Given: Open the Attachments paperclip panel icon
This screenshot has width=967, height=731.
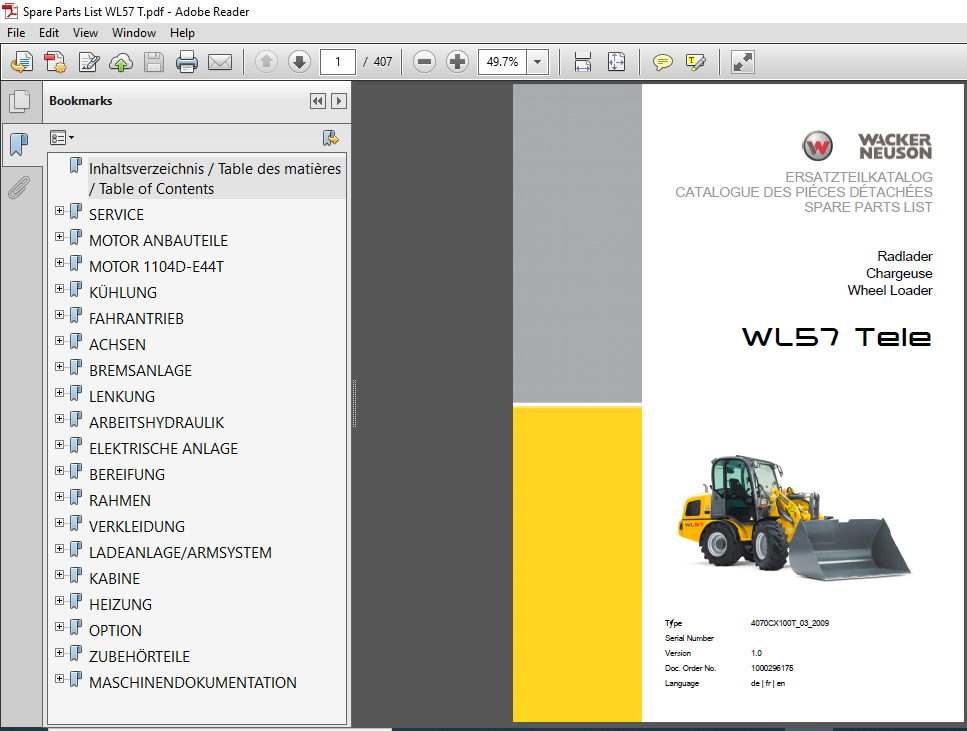Looking at the screenshot, I should 19,188.
